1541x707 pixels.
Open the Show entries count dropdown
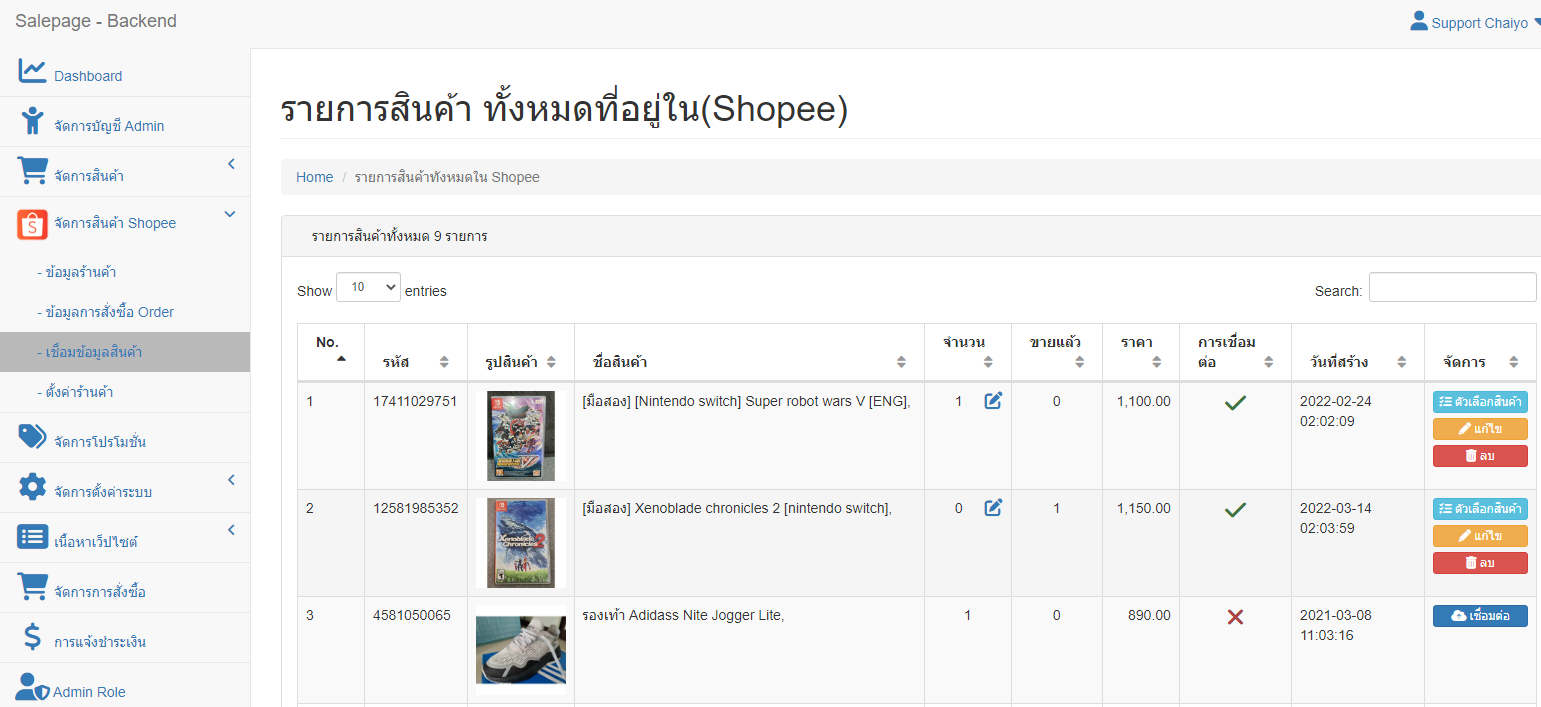368,288
